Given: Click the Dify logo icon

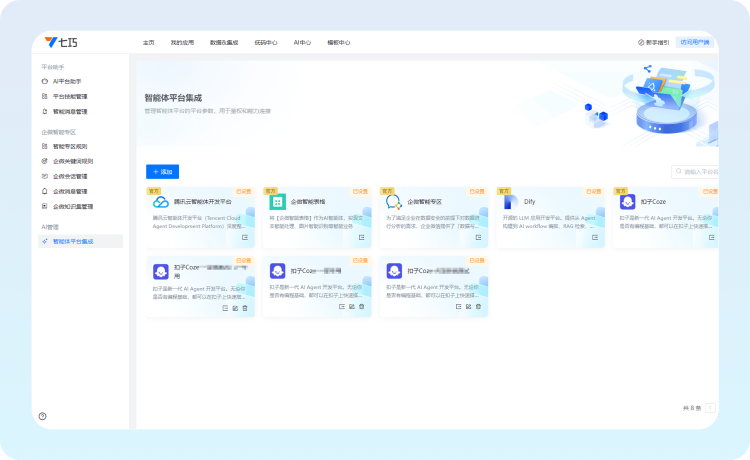Looking at the screenshot, I should [x=510, y=202].
